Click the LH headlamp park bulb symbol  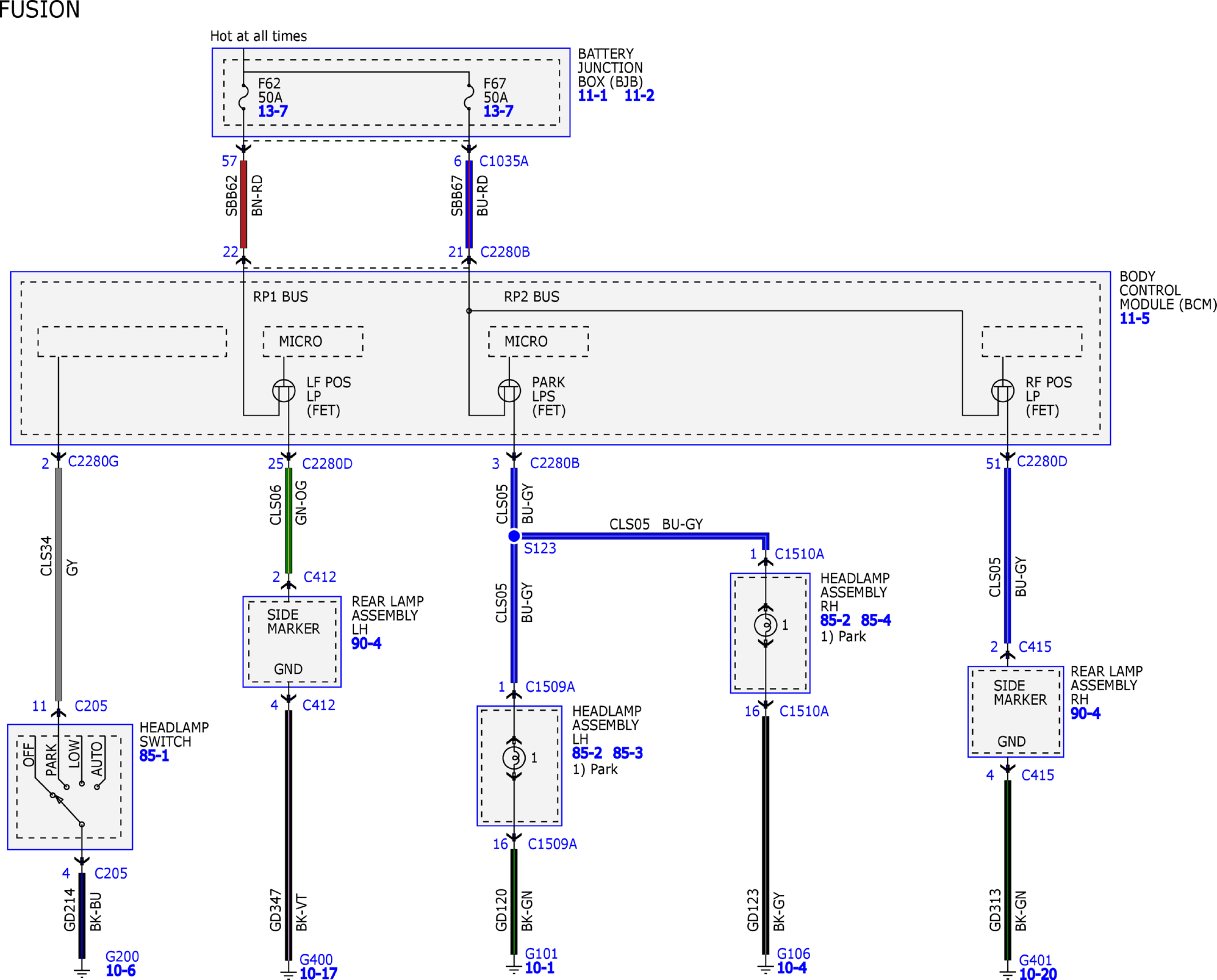514,758
